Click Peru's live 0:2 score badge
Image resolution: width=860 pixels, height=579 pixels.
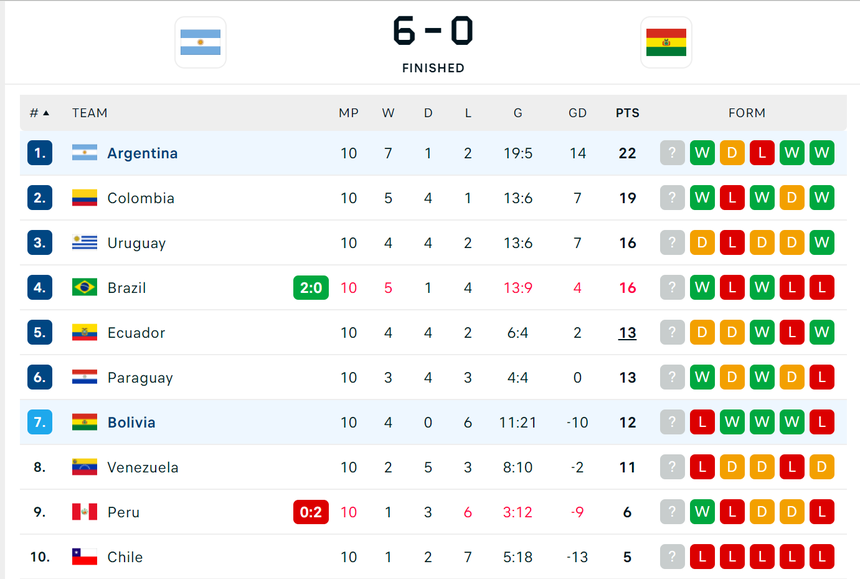coord(310,512)
